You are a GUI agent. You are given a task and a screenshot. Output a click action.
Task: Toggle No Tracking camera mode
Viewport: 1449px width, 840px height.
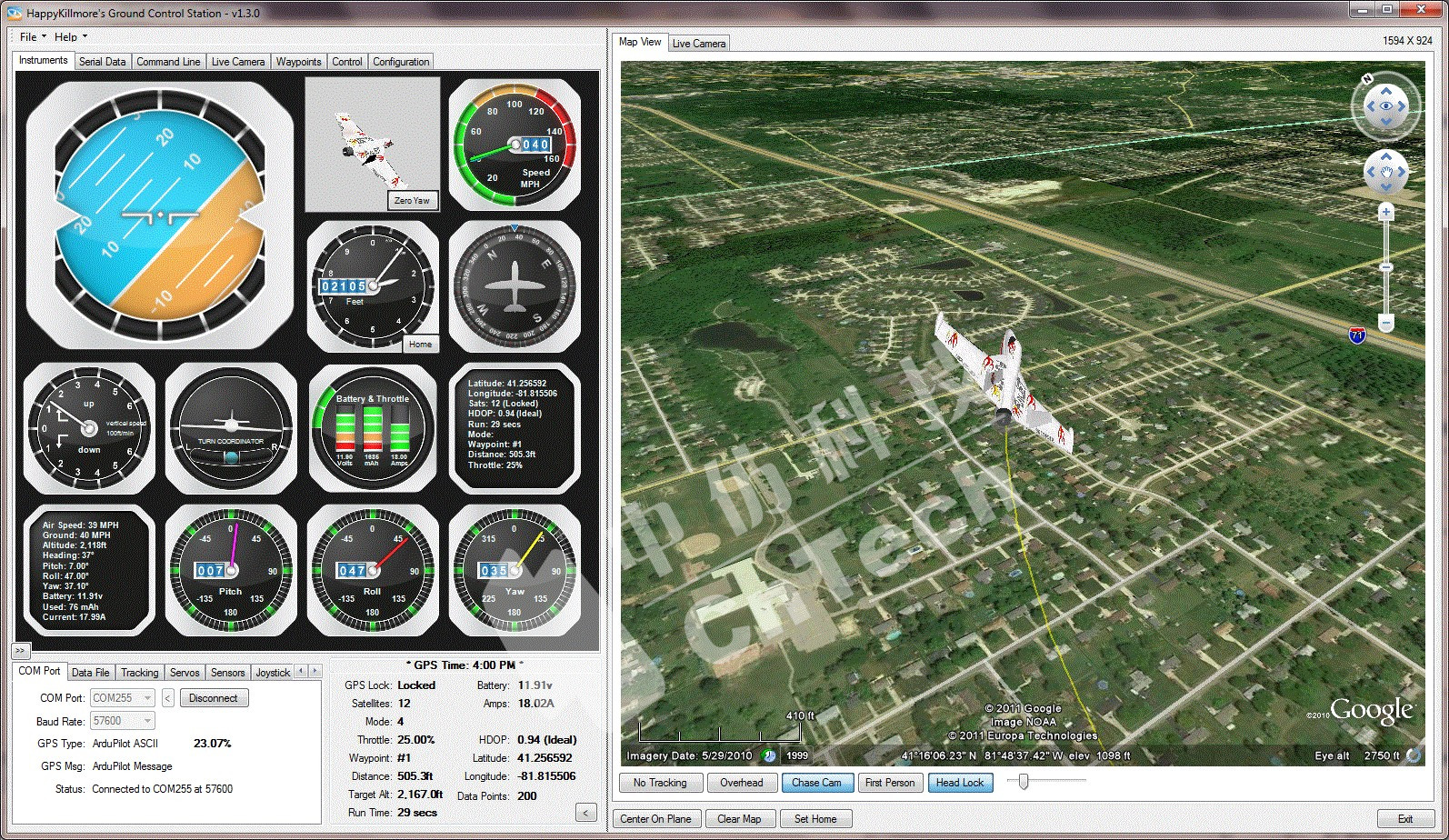click(660, 783)
